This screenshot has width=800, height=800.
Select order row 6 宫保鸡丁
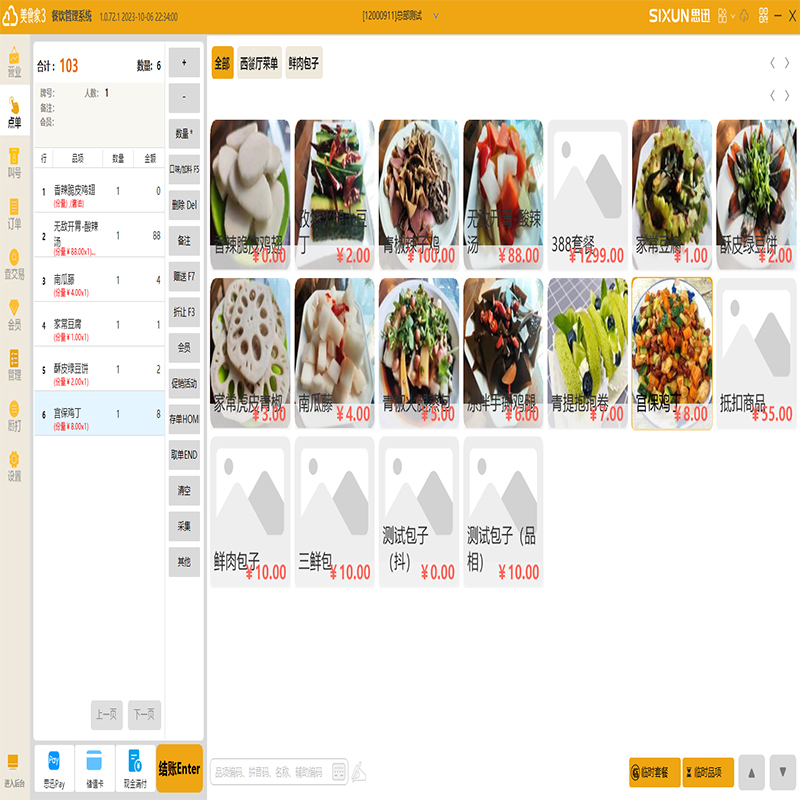point(99,413)
